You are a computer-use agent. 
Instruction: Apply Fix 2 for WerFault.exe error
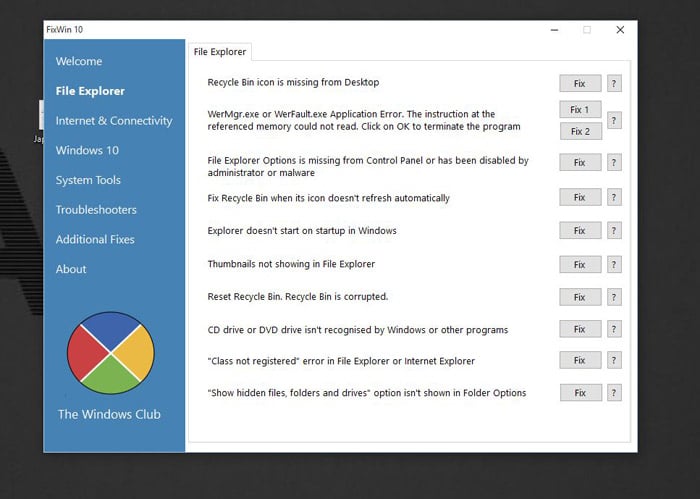tap(580, 131)
